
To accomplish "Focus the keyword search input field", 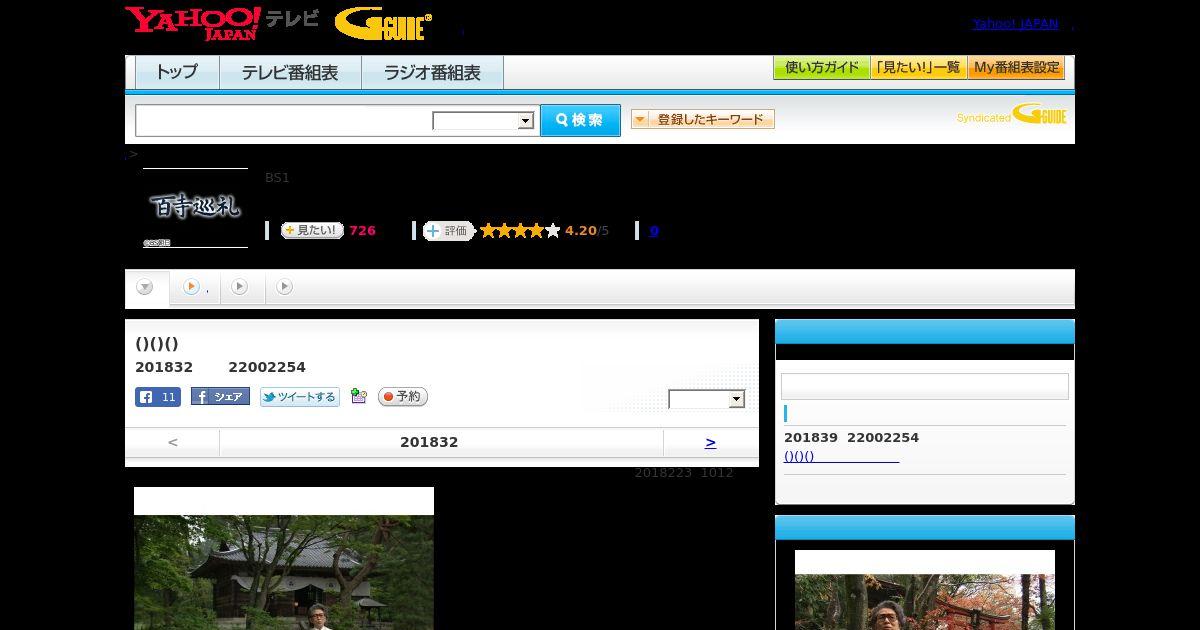I will [283, 120].
